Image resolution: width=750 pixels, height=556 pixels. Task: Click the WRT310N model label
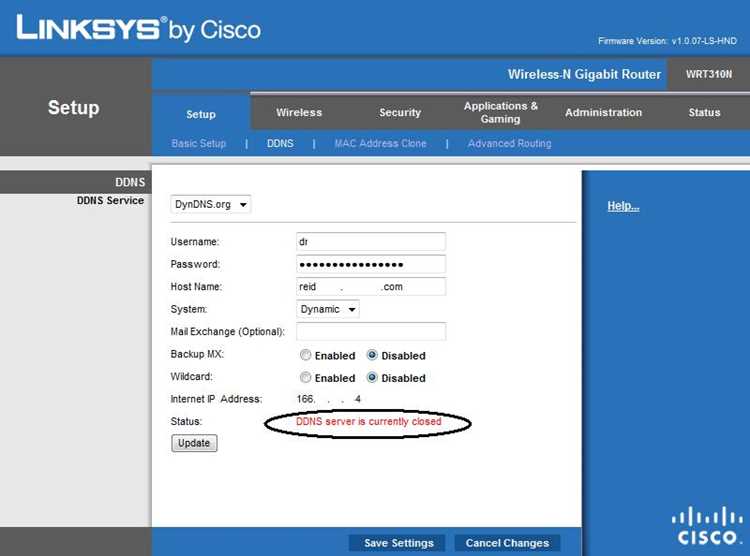tap(709, 74)
